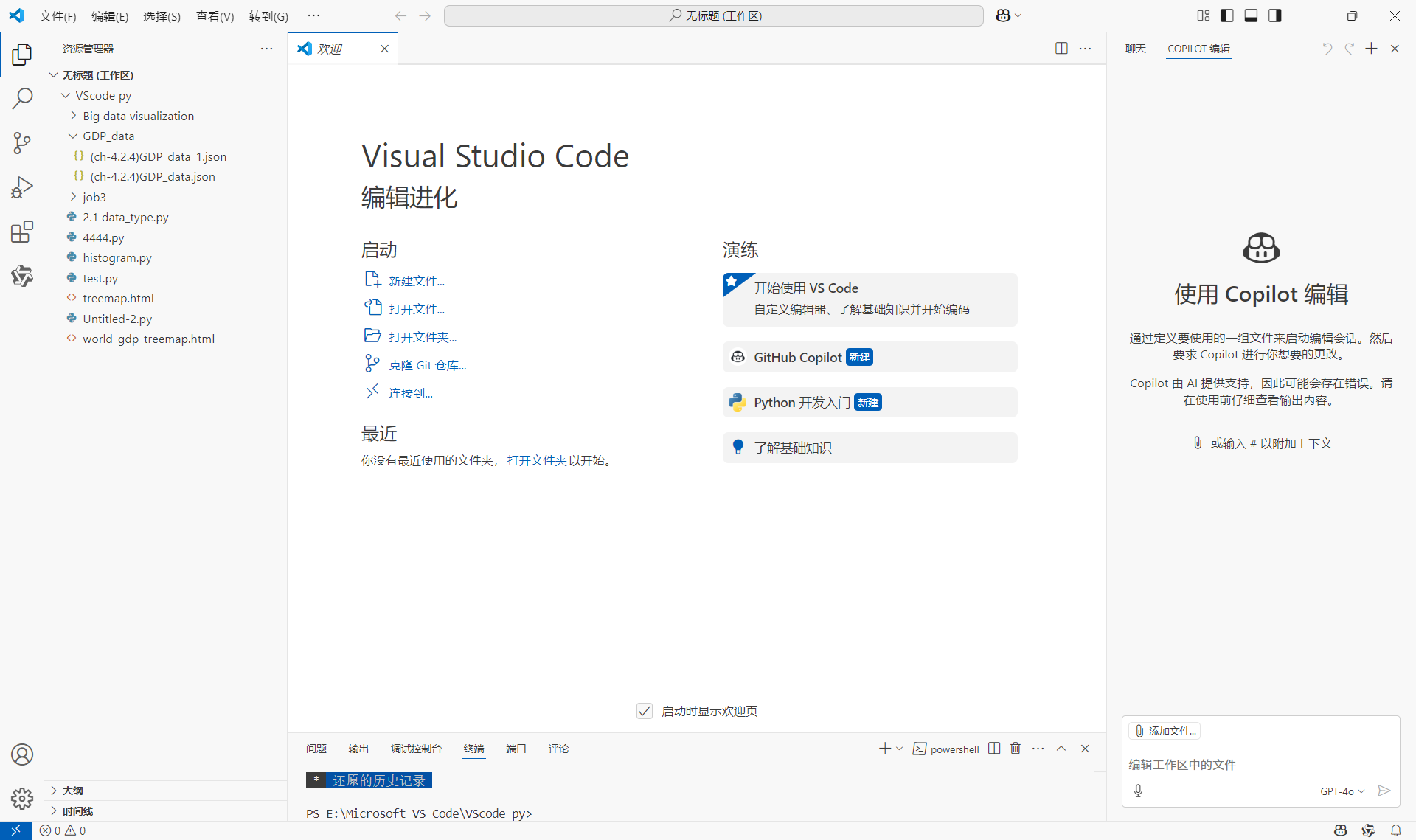Toggle primary side bar layout button

tap(1227, 15)
